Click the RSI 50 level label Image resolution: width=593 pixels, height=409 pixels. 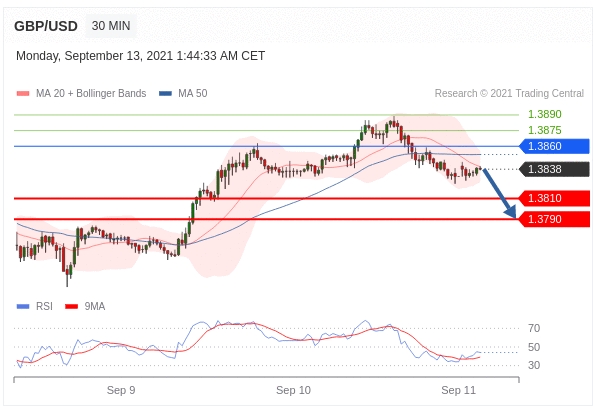pyautogui.click(x=534, y=347)
